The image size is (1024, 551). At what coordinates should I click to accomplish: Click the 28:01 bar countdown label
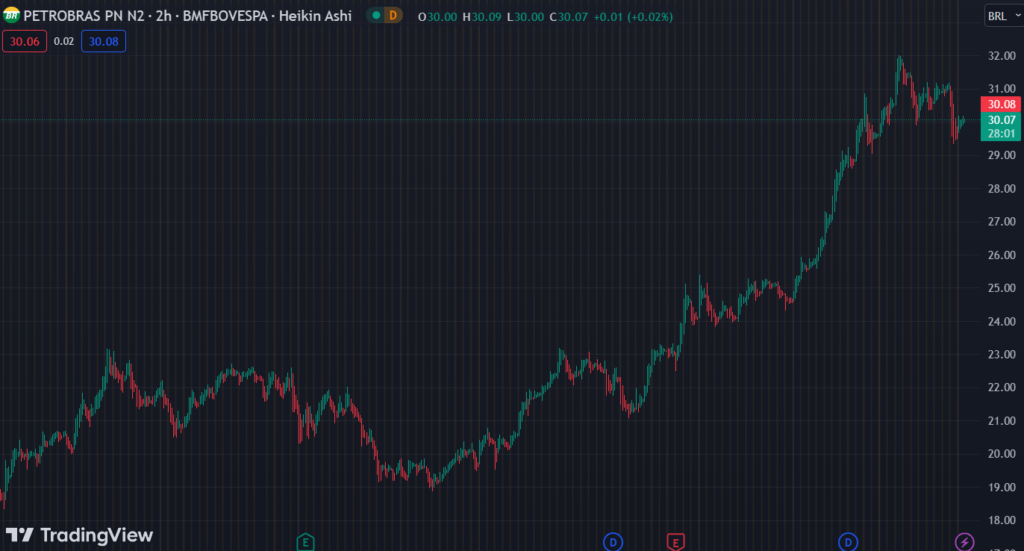[x=1000, y=134]
